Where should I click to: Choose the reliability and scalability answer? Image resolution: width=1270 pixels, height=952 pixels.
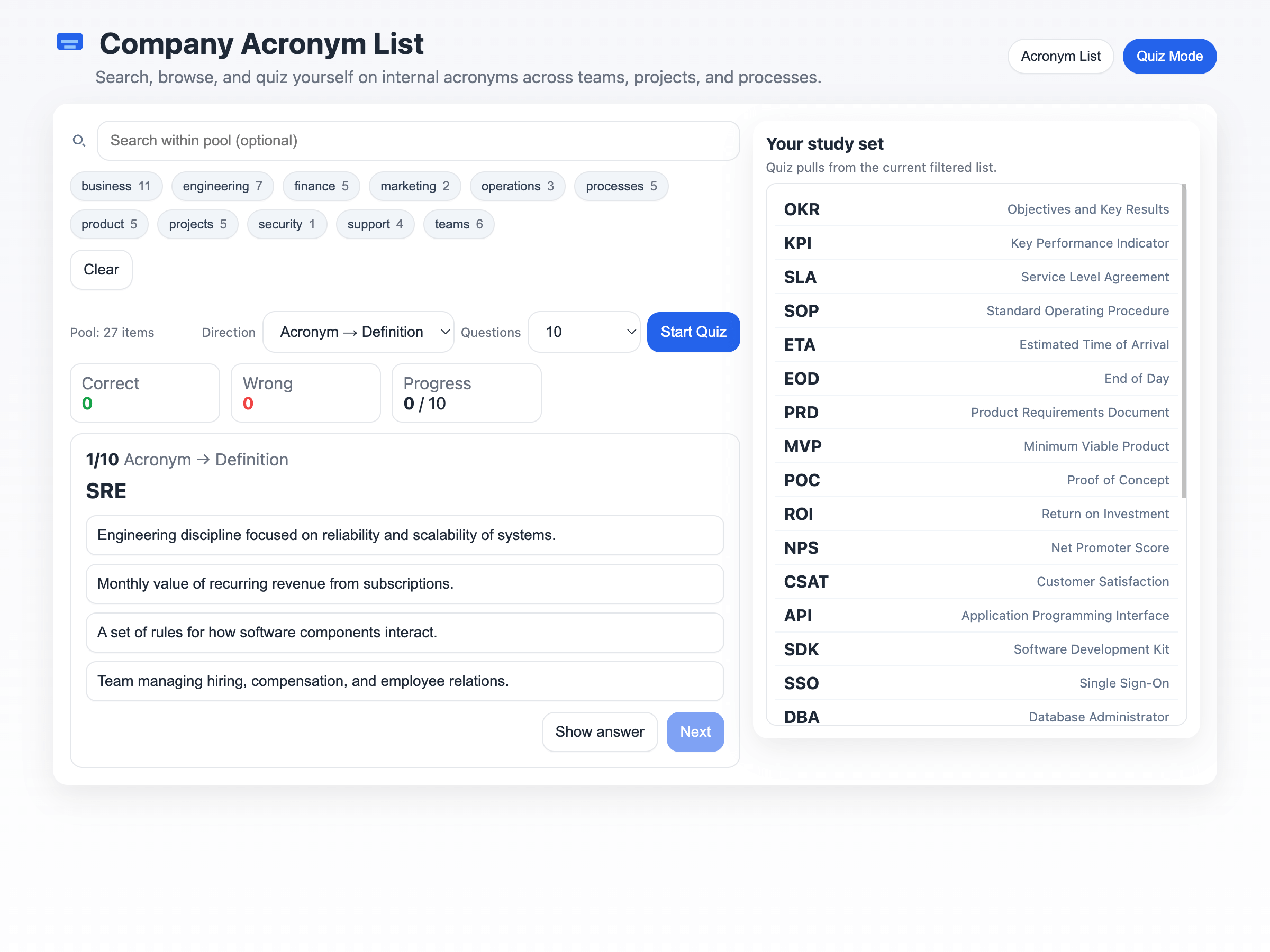click(x=404, y=535)
